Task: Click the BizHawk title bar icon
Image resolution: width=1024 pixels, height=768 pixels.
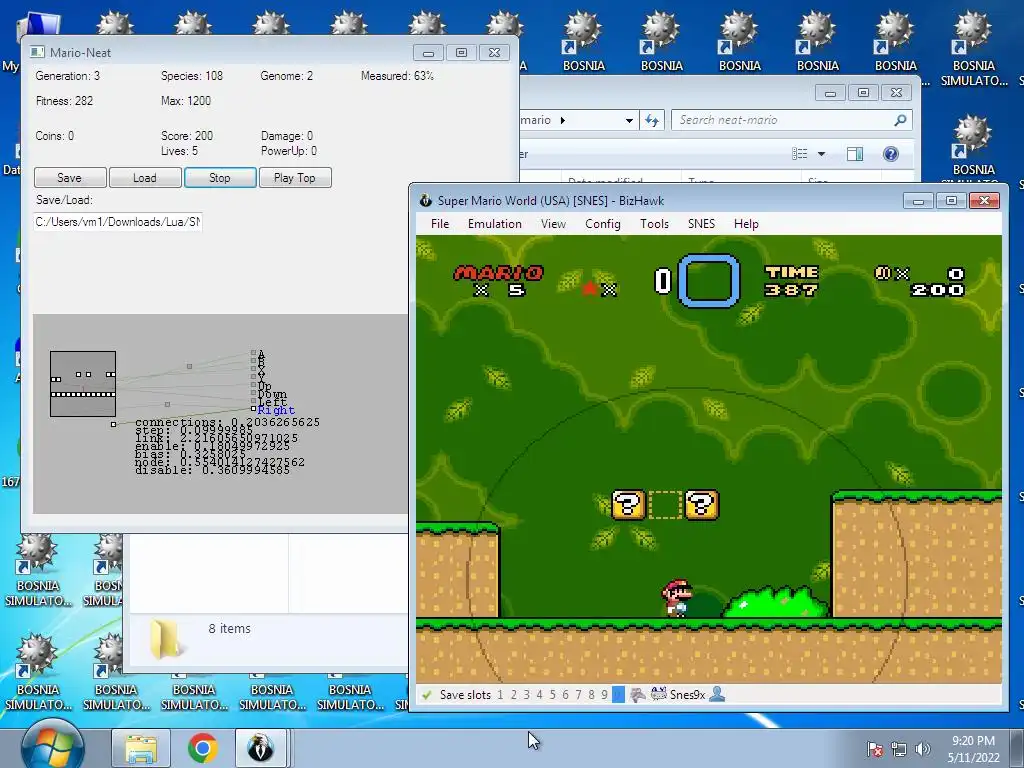Action: coord(426,200)
